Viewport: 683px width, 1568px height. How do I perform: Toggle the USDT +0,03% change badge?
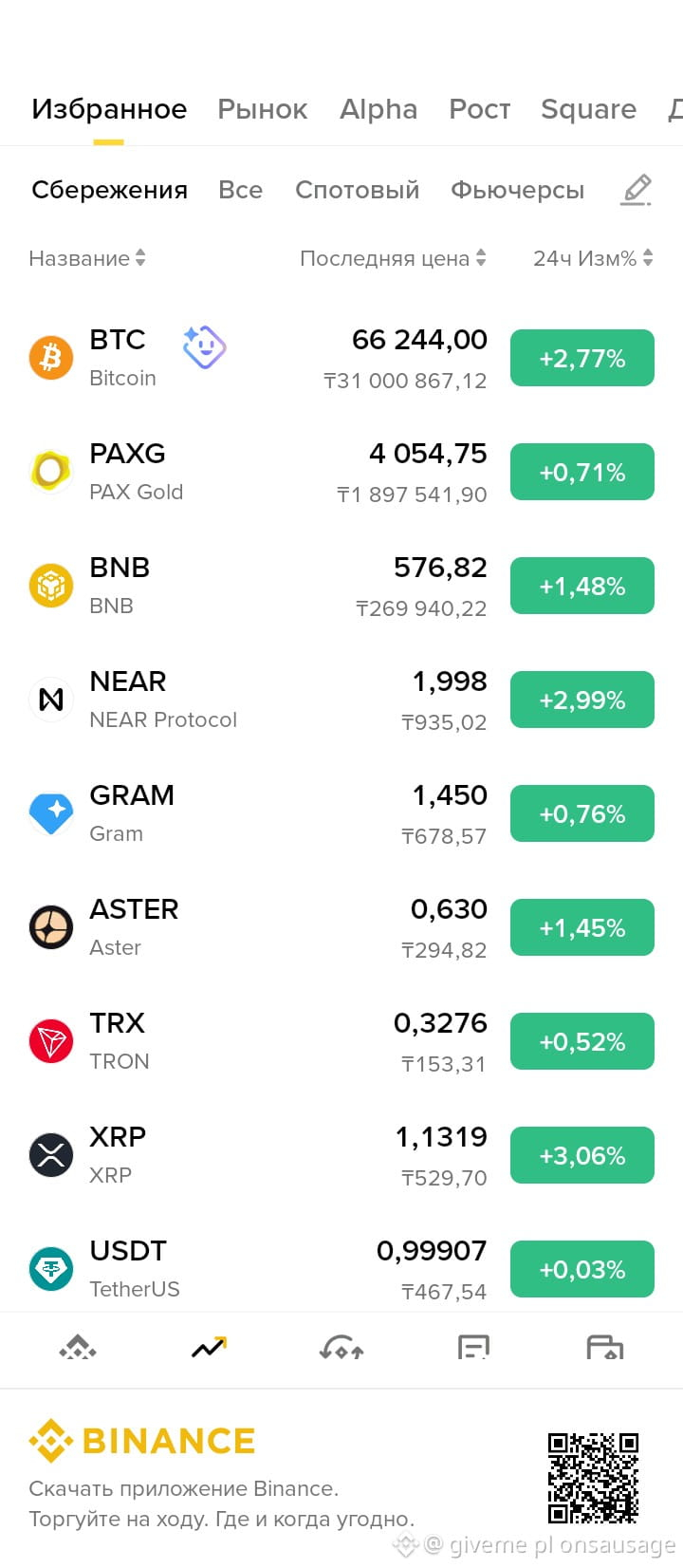click(x=582, y=1269)
